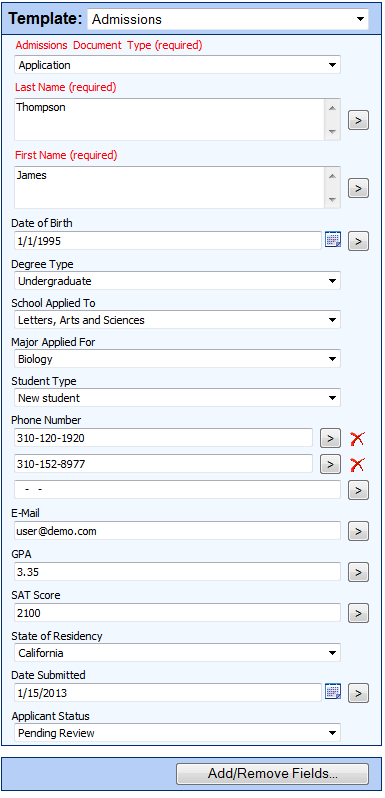
Task: Click the arrow button beside First Name
Action: point(359,188)
